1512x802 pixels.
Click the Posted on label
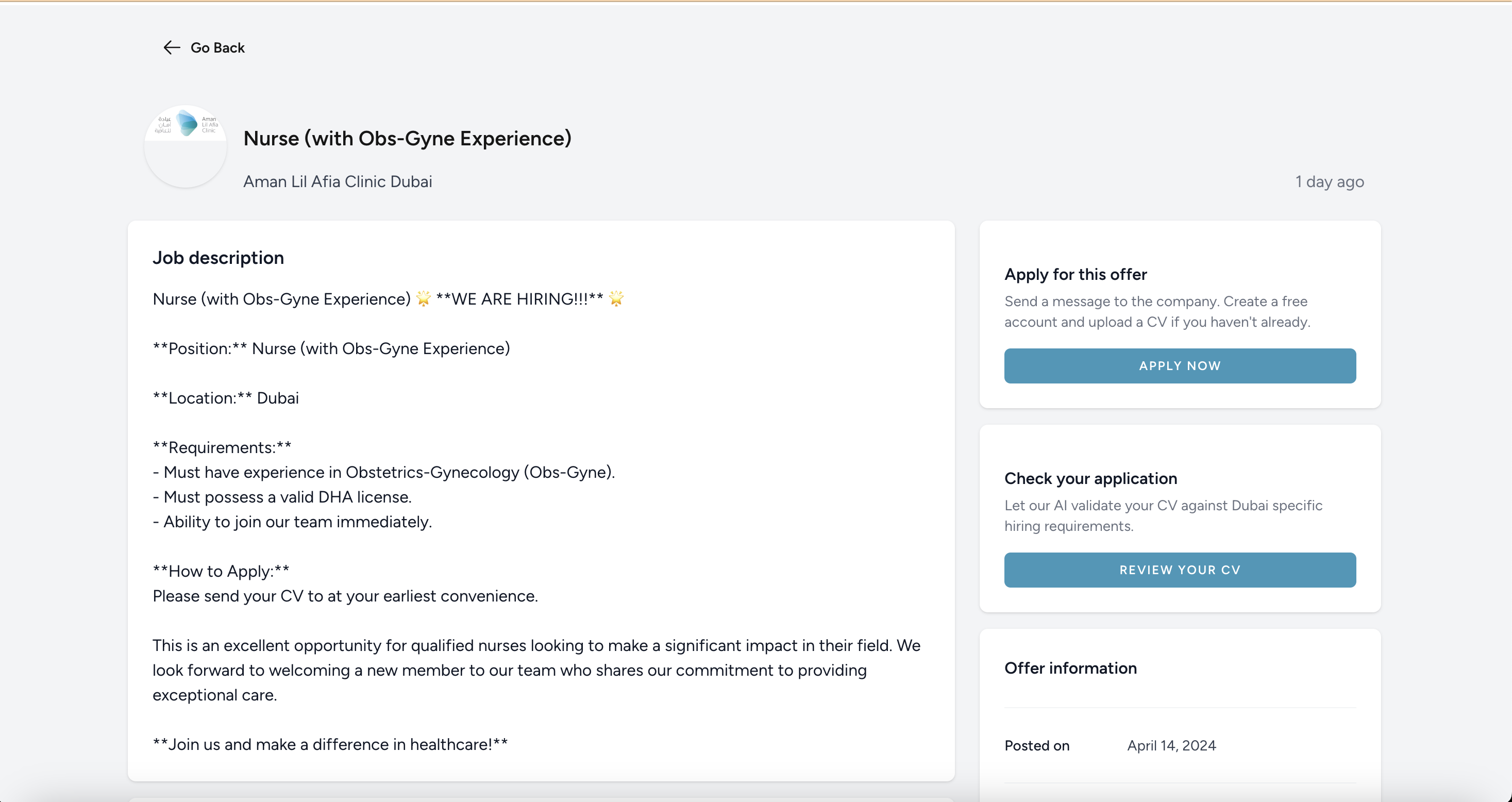(x=1036, y=746)
